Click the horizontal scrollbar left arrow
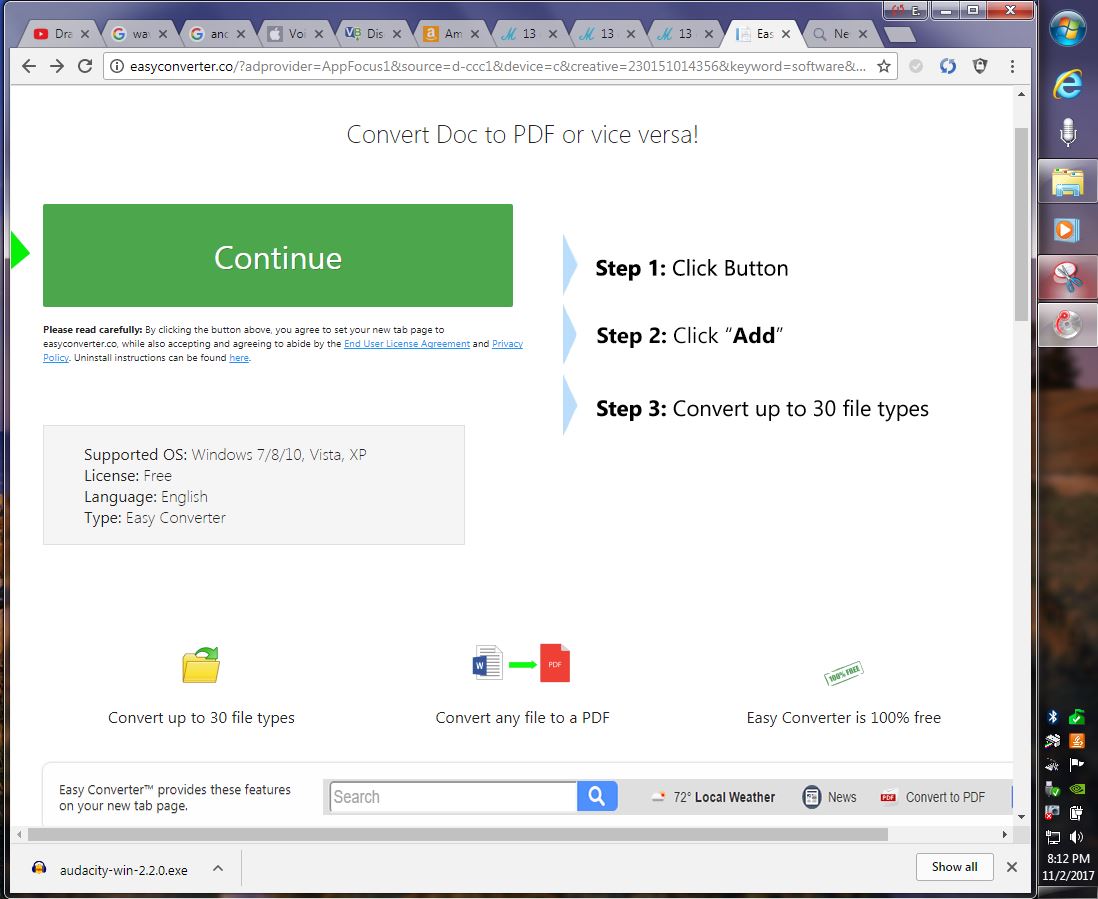The width and height of the screenshot is (1098, 899). point(19,834)
